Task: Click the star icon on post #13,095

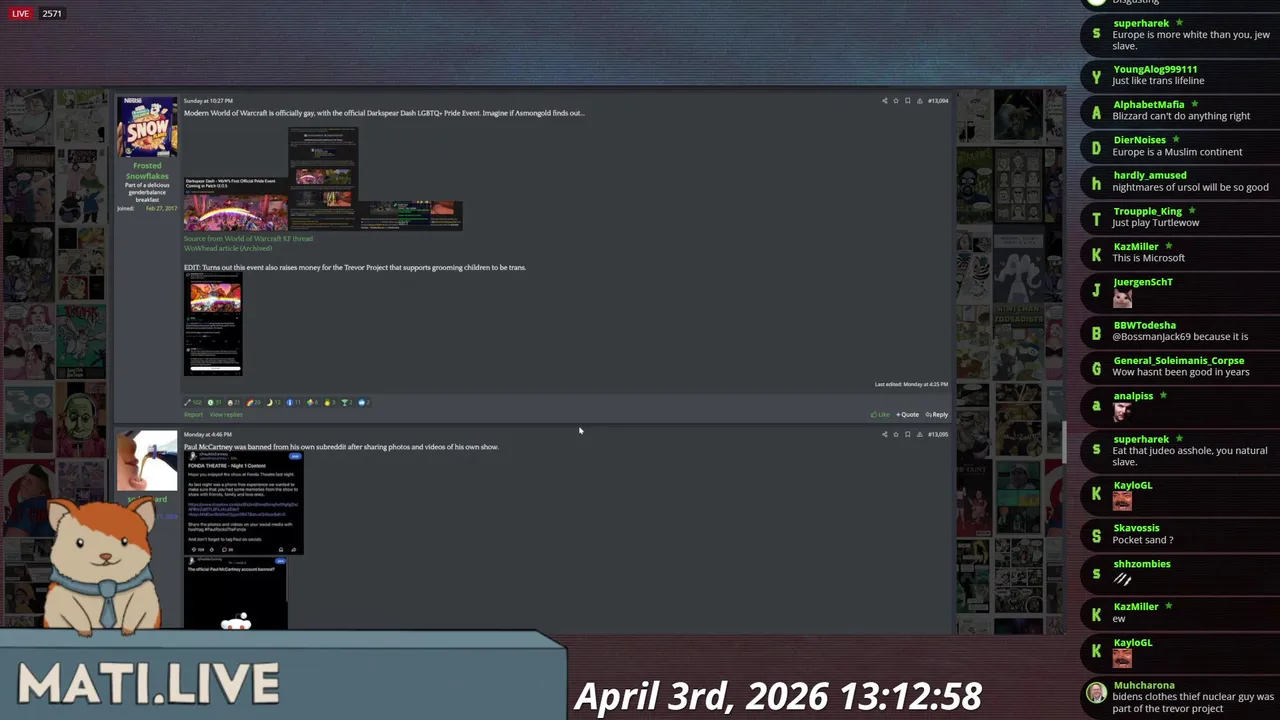Action: click(896, 435)
